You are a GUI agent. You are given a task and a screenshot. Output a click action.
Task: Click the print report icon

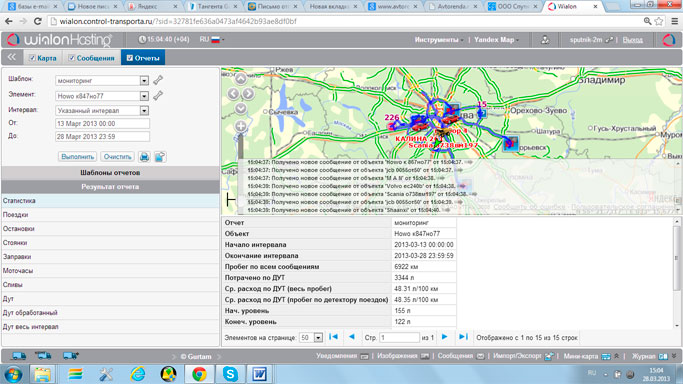(x=144, y=157)
